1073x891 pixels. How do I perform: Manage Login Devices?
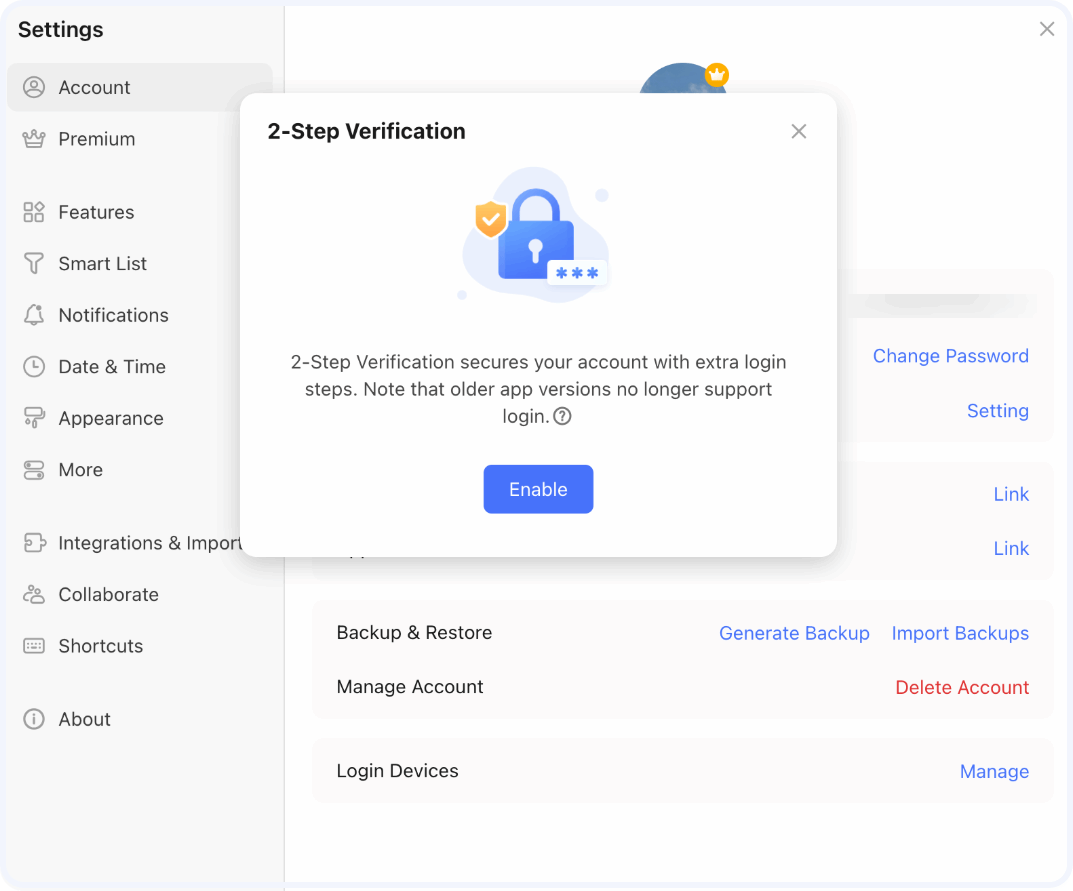tap(994, 771)
